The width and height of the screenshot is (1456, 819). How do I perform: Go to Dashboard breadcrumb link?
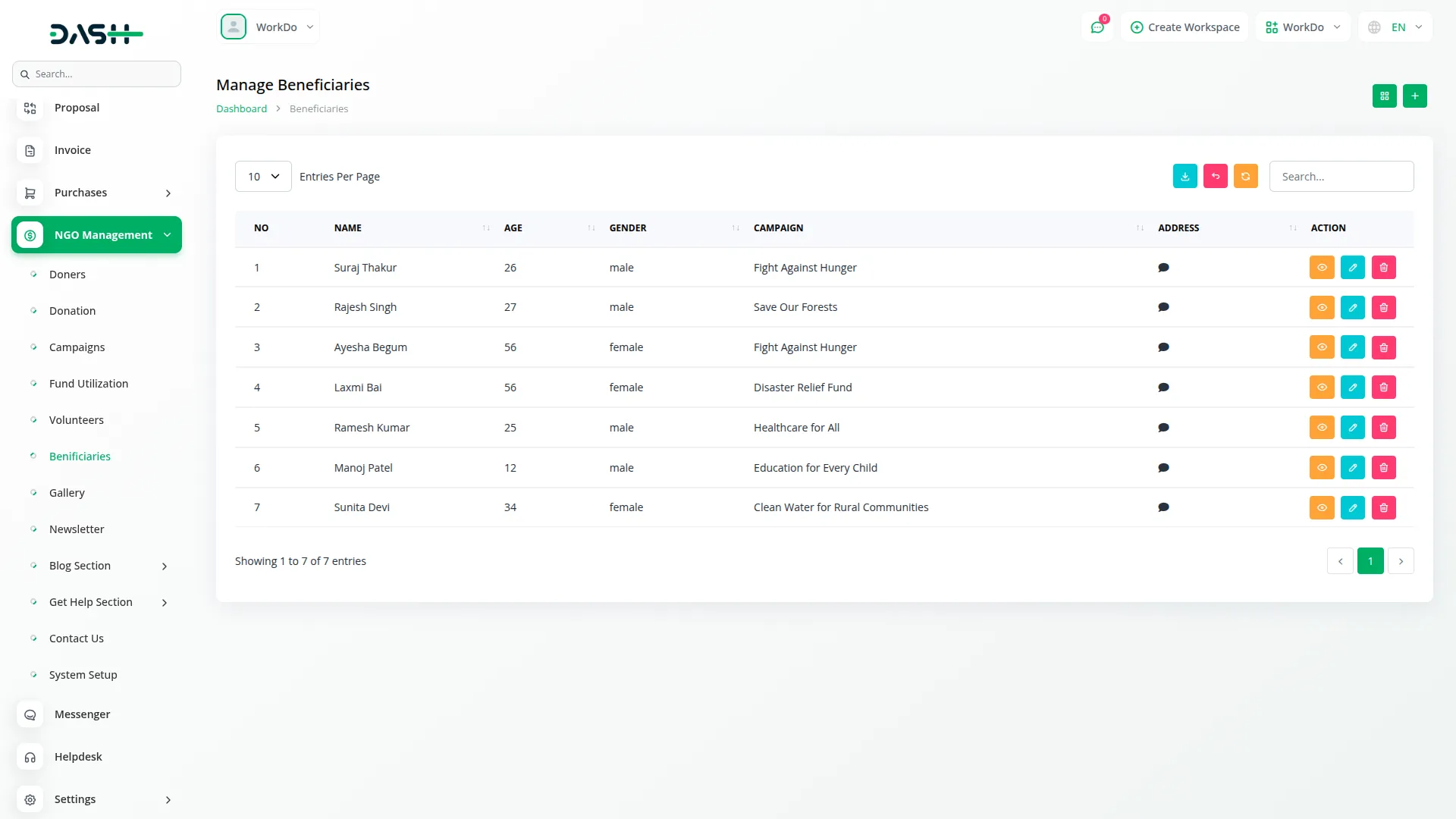[241, 108]
